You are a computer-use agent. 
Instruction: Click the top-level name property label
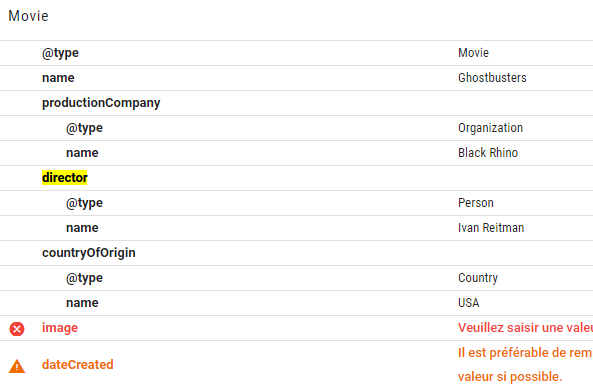coord(58,78)
